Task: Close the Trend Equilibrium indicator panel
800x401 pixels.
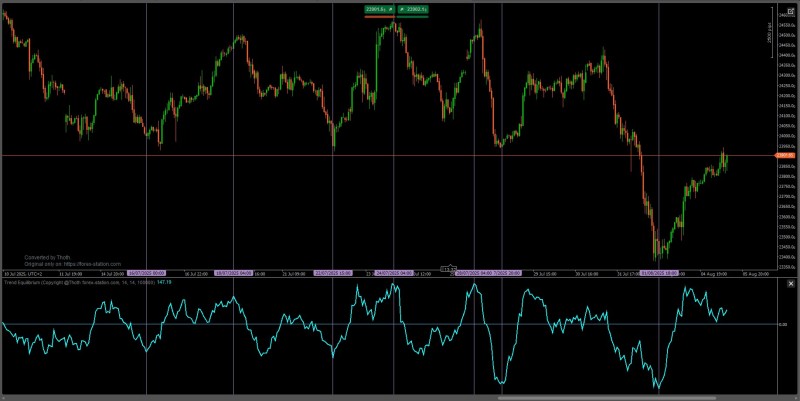Action: click(791, 283)
